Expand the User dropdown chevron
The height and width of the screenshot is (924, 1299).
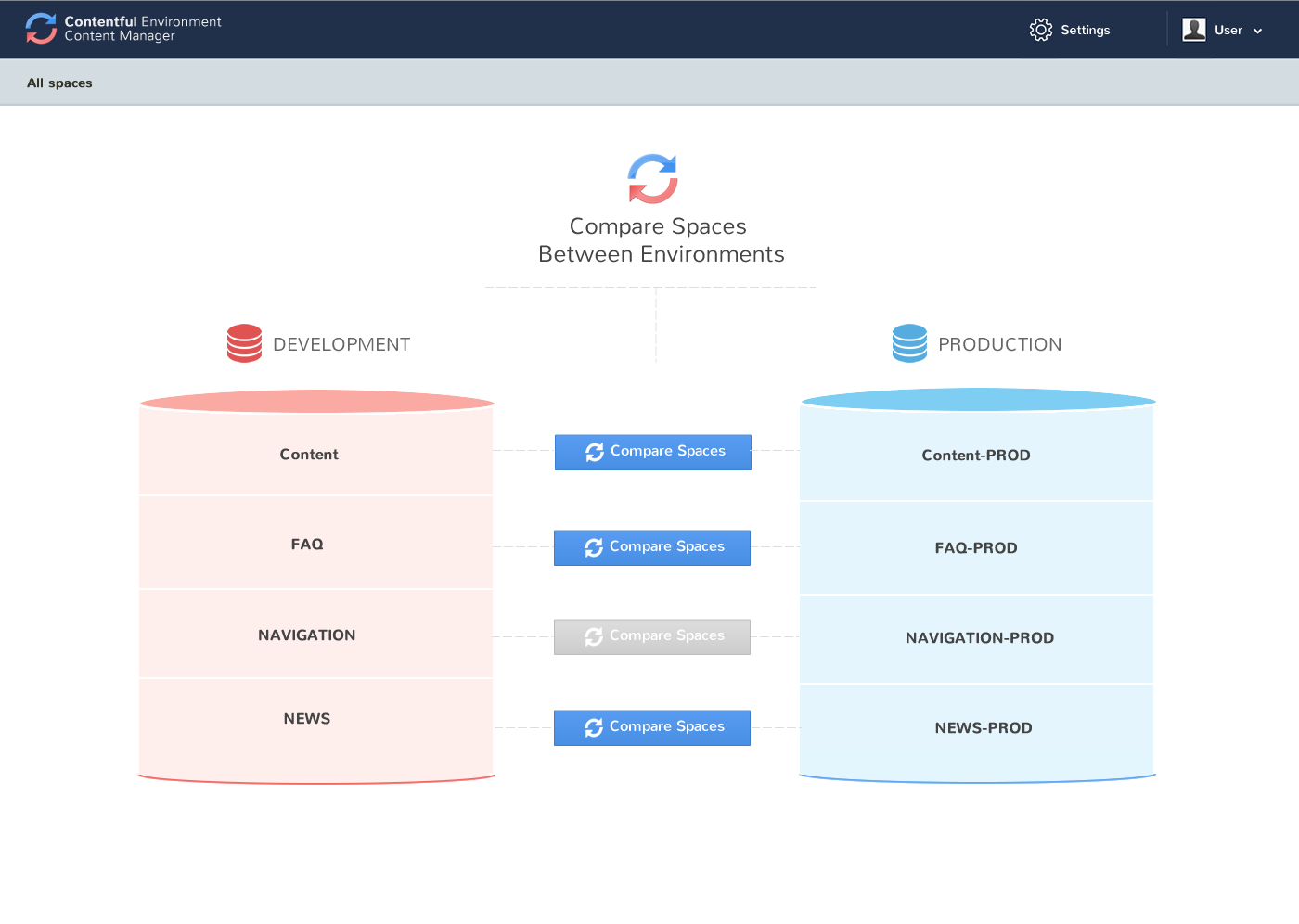click(1258, 31)
